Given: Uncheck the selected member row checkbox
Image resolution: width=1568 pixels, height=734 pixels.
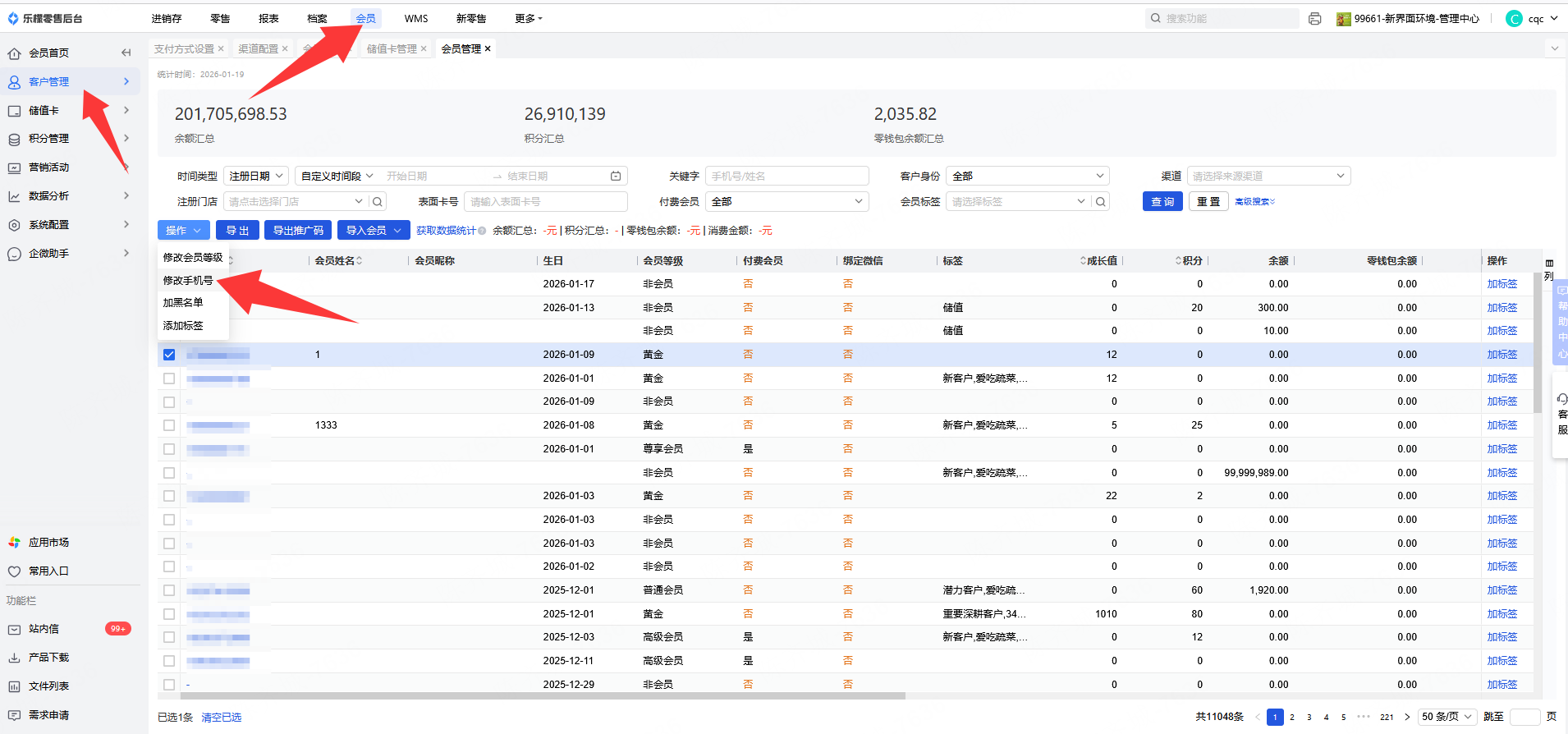Looking at the screenshot, I should (x=169, y=355).
